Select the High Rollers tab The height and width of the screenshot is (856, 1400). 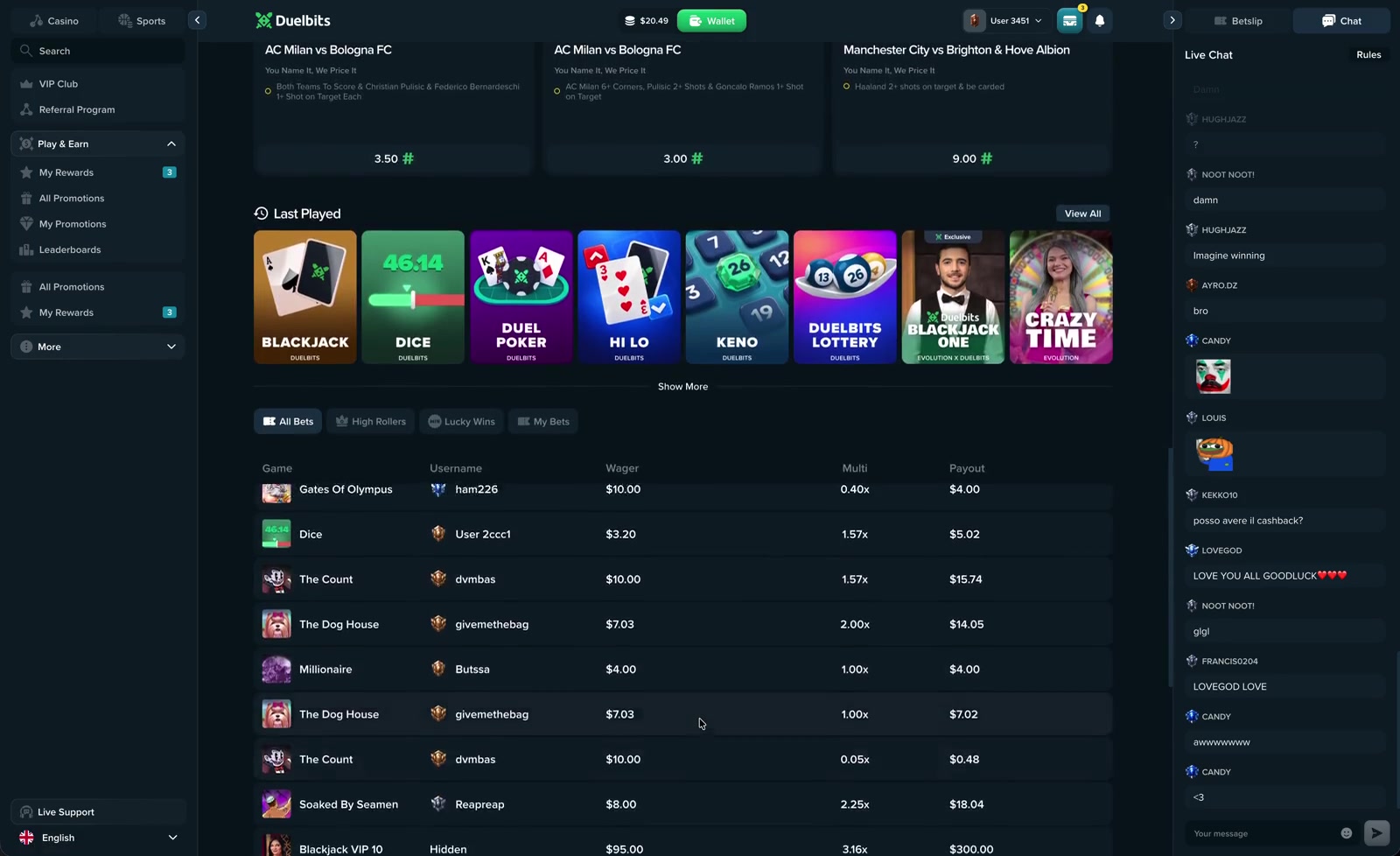click(x=371, y=421)
